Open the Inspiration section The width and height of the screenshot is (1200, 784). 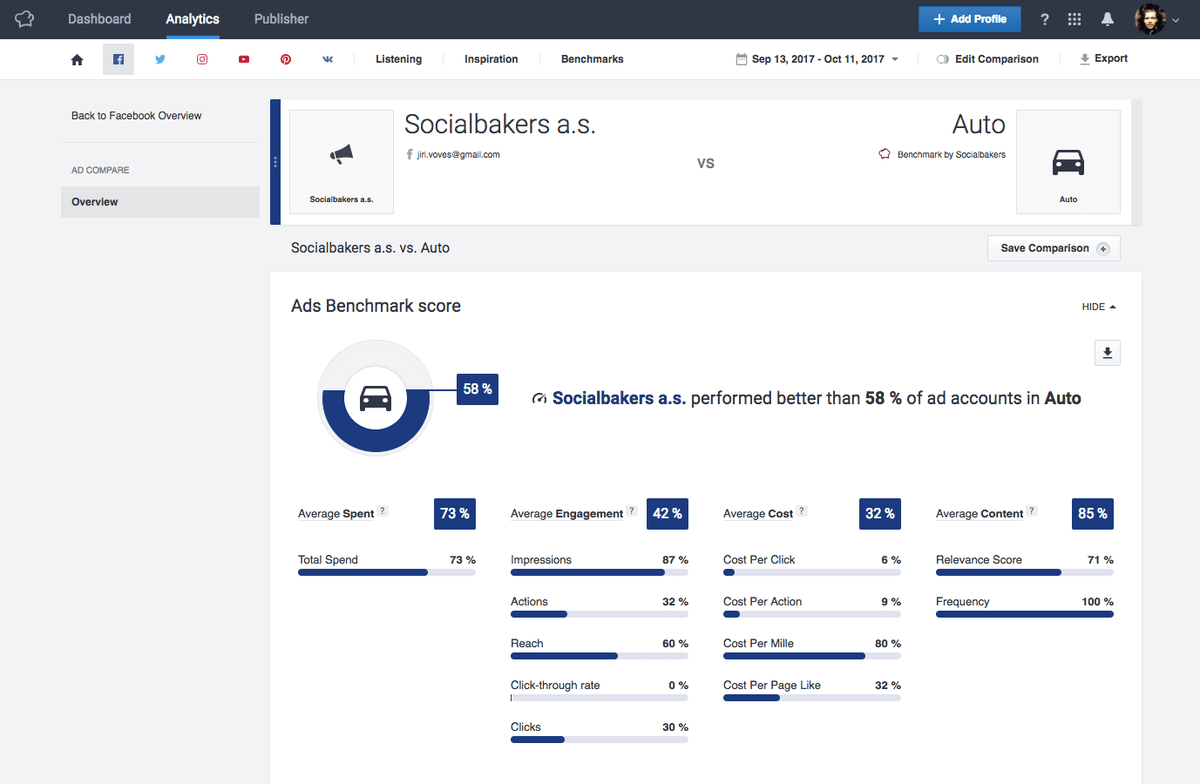pos(491,60)
